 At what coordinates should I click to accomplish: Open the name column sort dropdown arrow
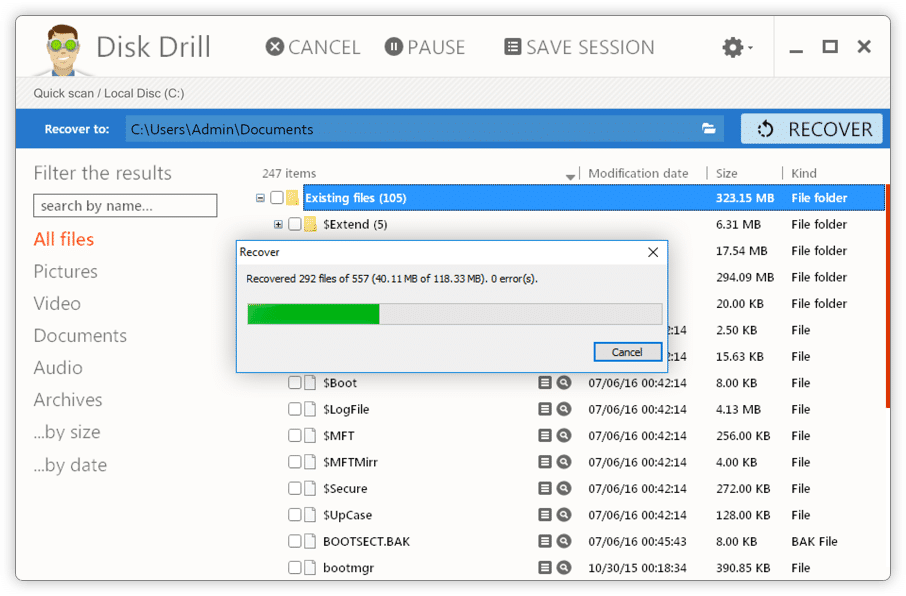click(x=570, y=176)
